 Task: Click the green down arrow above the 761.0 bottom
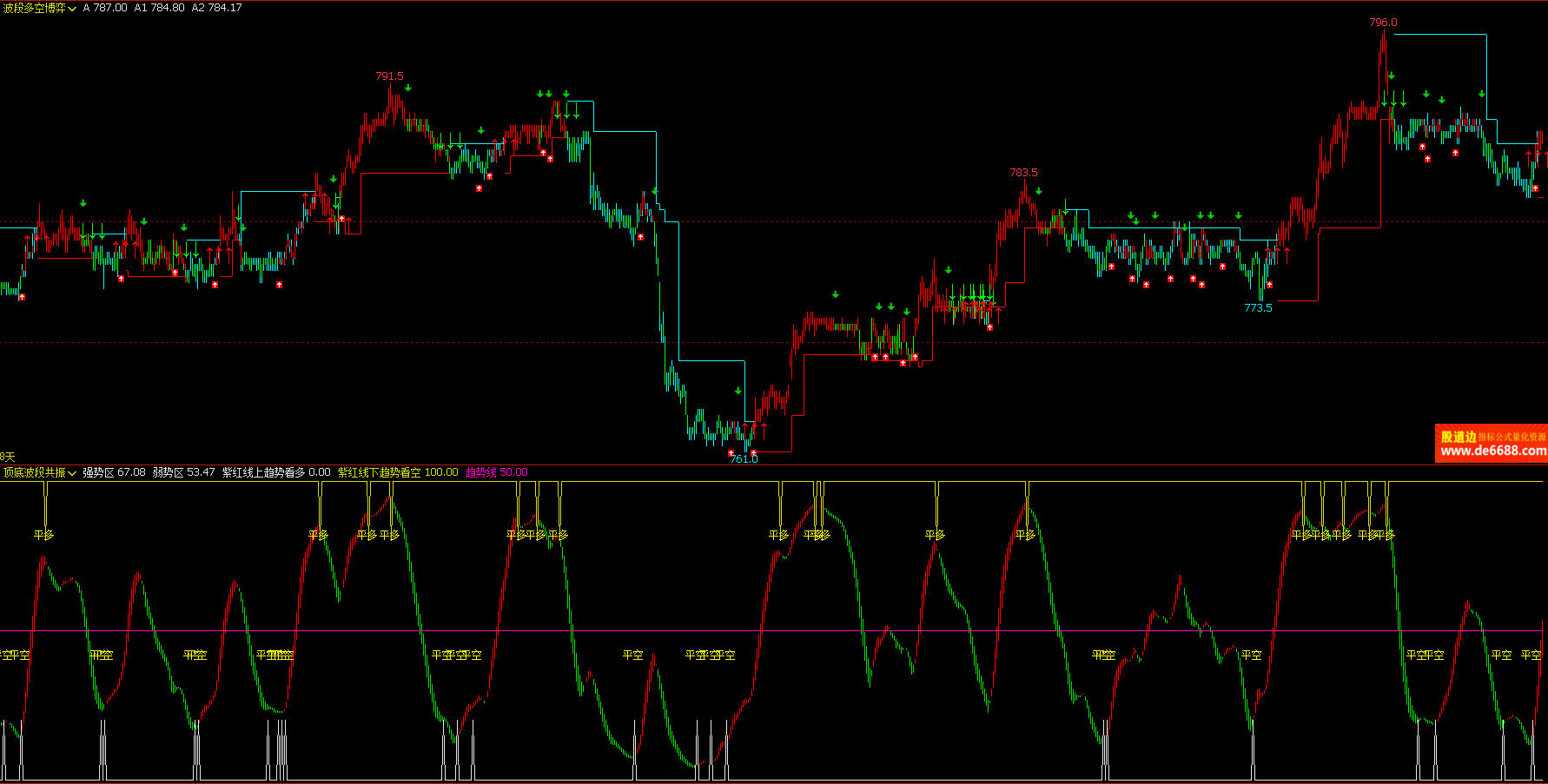[x=738, y=391]
